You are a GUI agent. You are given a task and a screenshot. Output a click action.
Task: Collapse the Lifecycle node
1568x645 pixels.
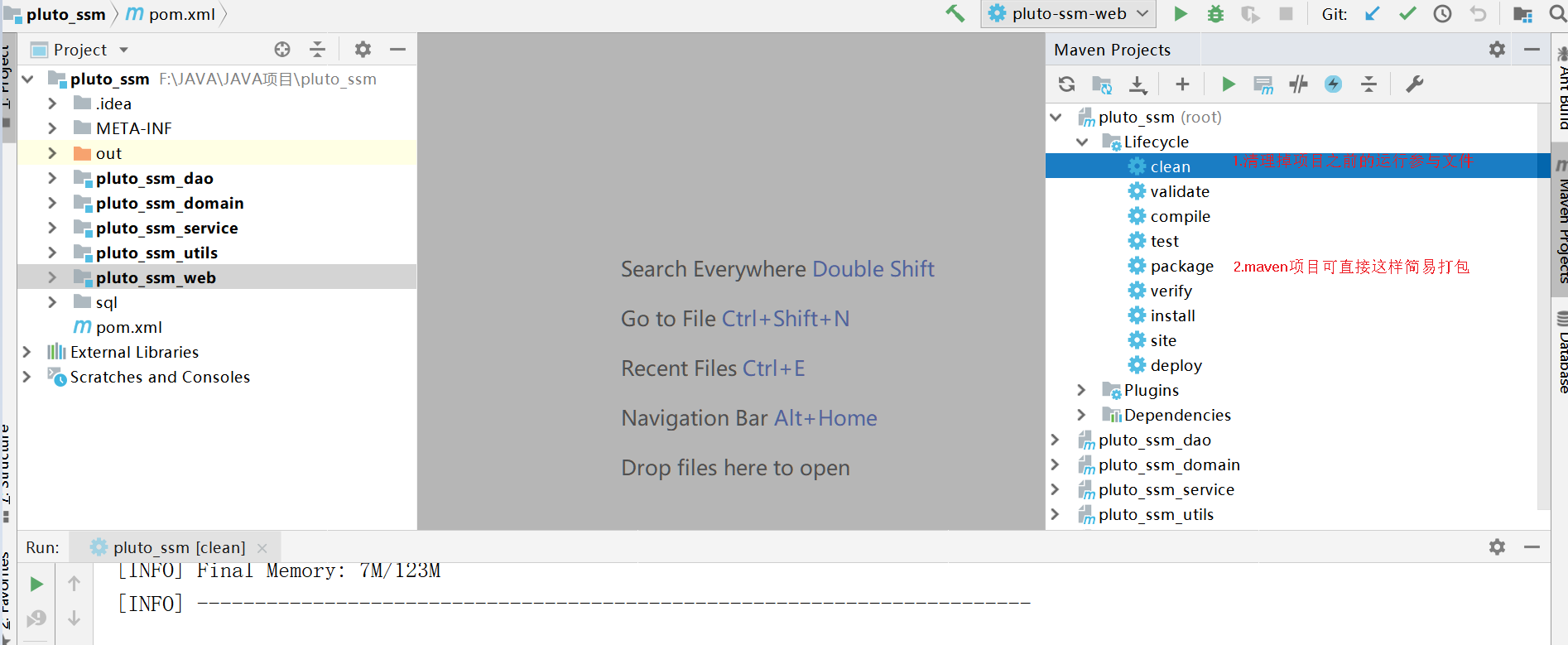coord(1082,142)
